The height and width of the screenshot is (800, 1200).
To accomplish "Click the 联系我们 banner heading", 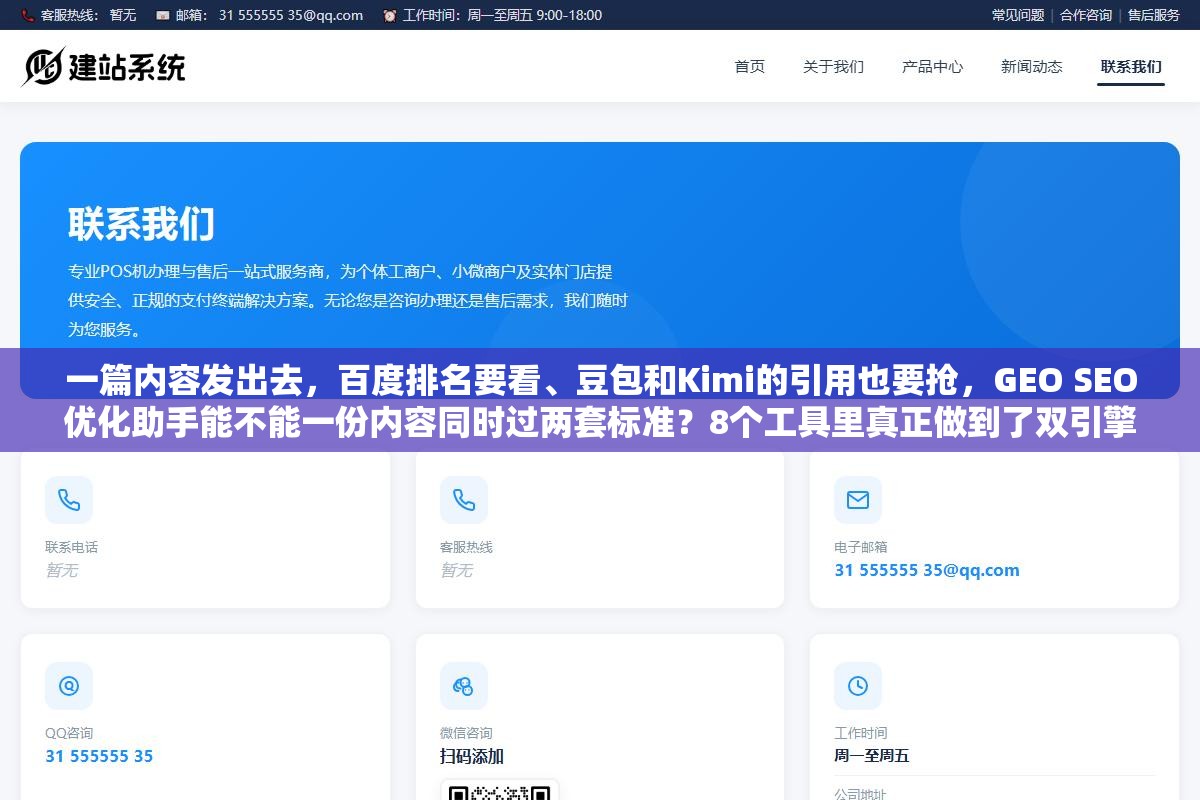I will pyautogui.click(x=141, y=224).
